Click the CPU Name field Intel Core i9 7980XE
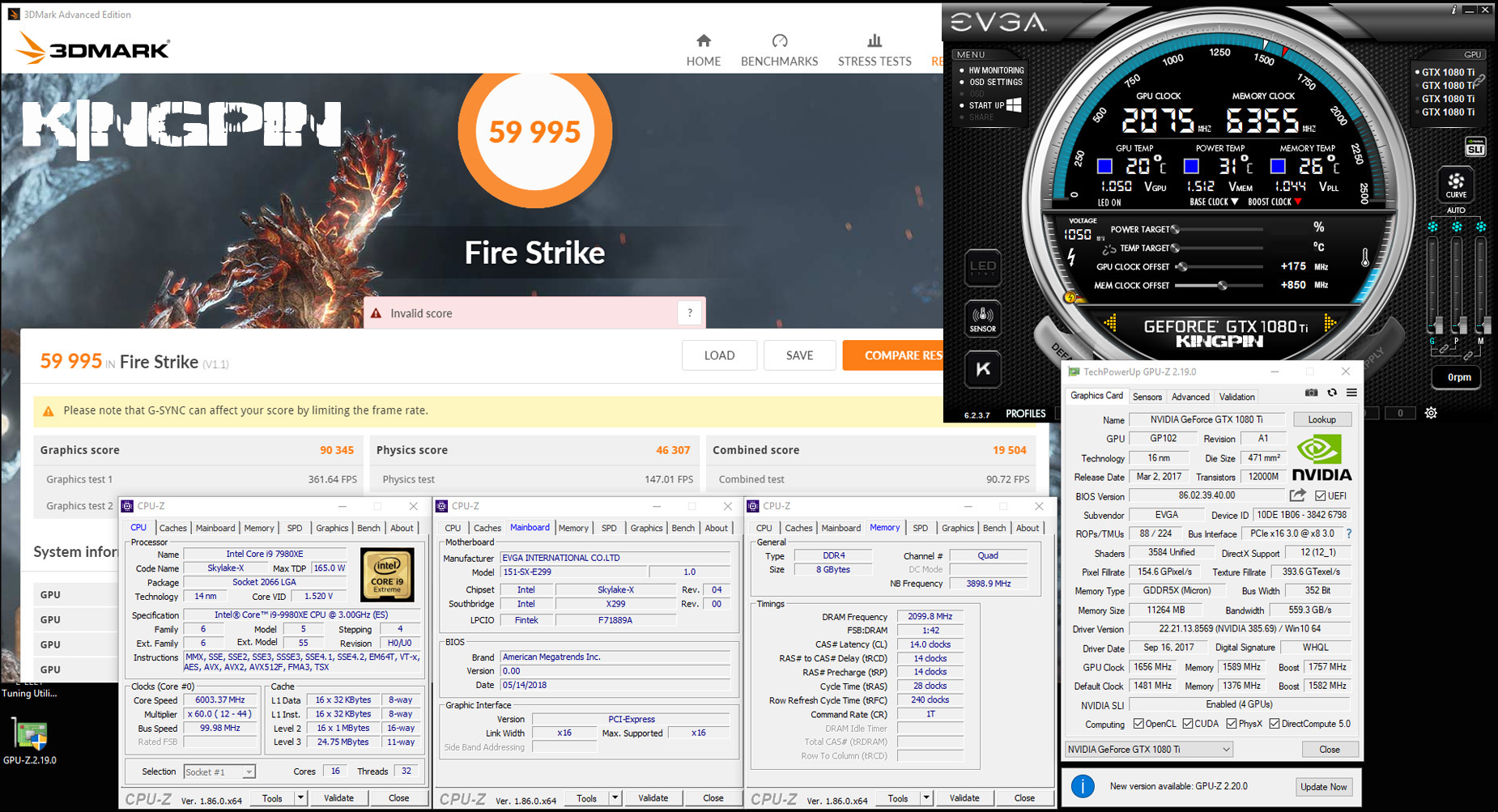Screen dimensions: 1498x812 265,554
